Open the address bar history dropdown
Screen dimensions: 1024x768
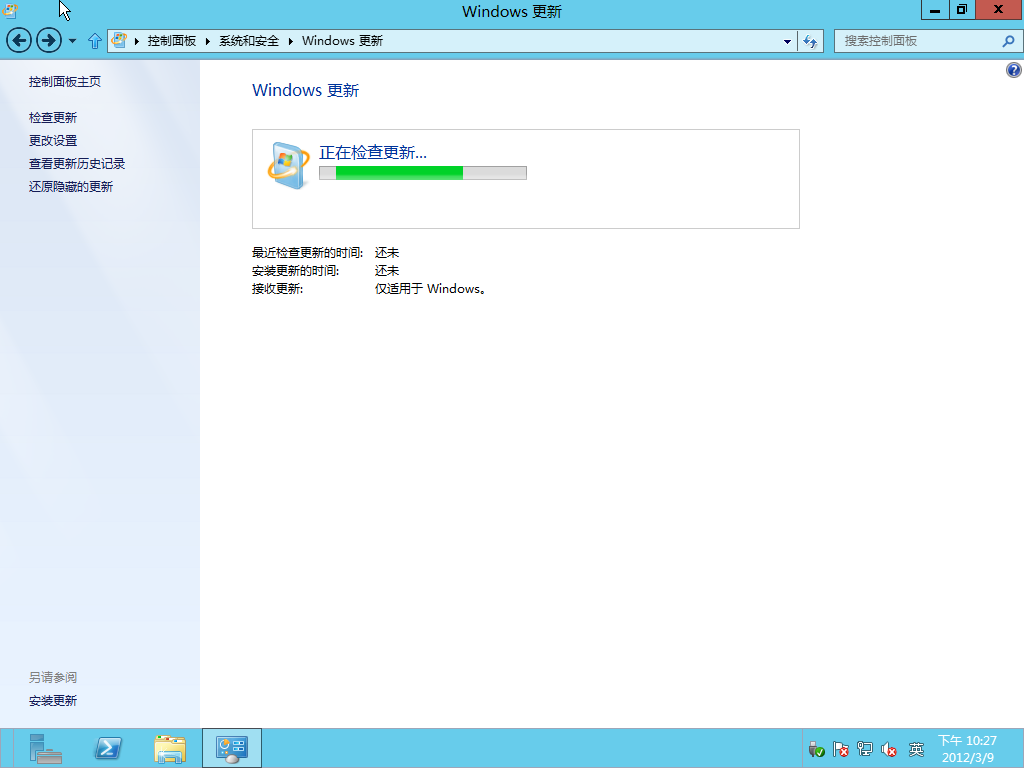787,41
